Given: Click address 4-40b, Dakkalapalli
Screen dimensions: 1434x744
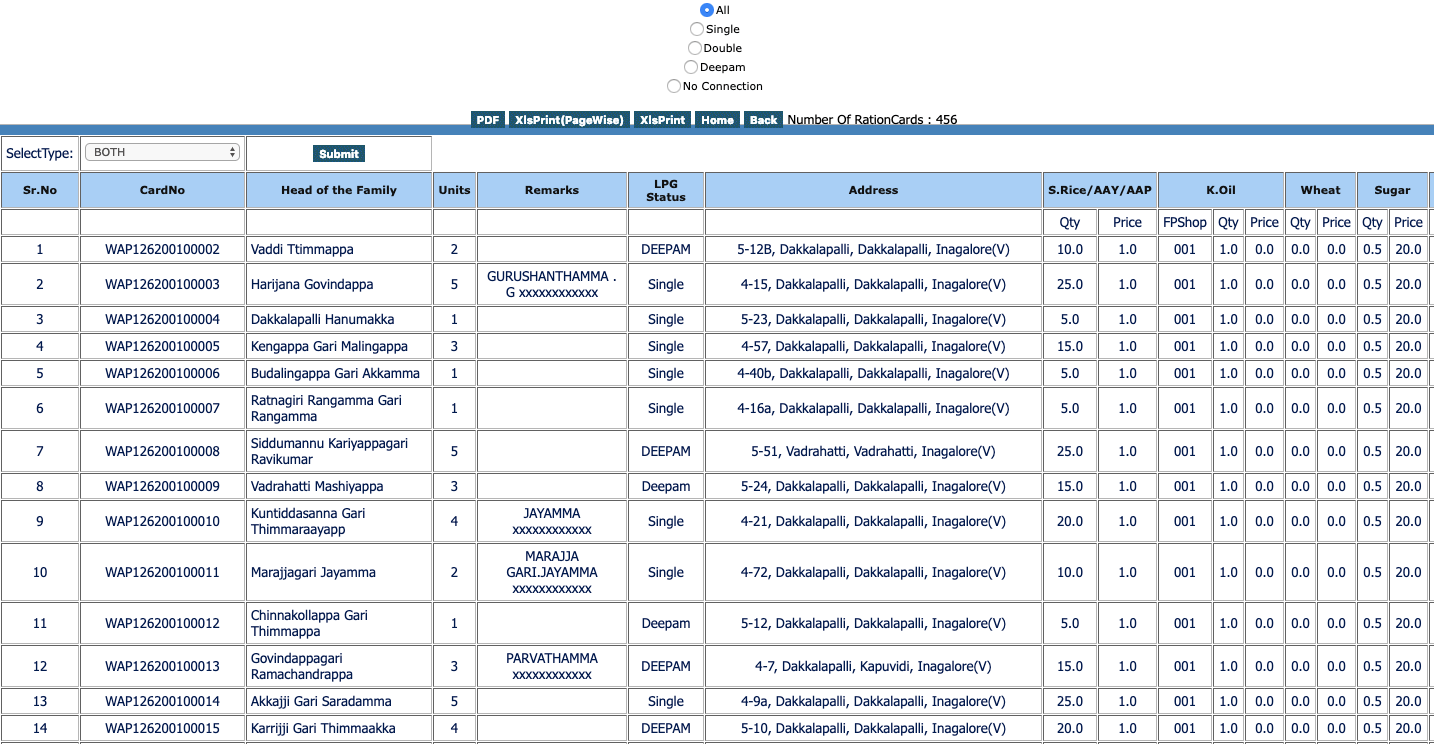Looking at the screenshot, I should click(873, 373).
